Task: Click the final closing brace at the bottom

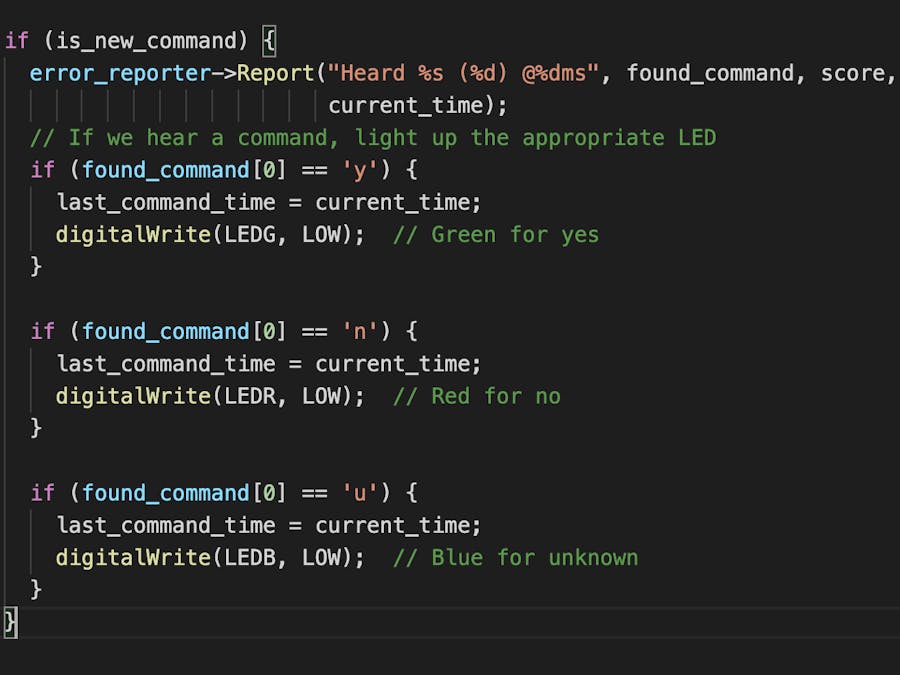Action: tap(10, 621)
